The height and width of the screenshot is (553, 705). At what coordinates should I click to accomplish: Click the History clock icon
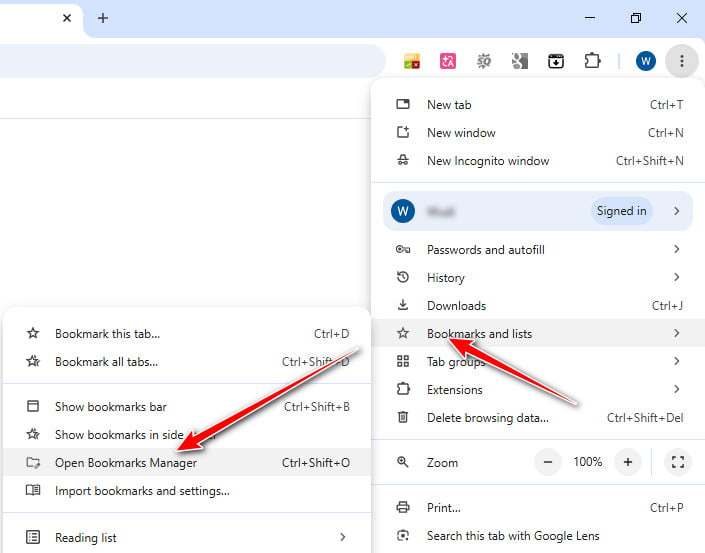click(403, 277)
